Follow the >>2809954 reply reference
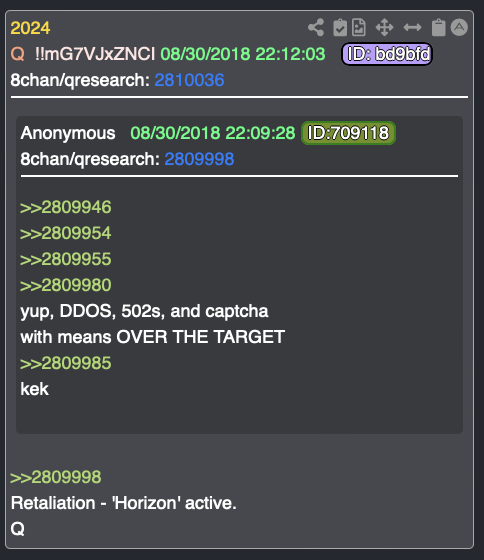The width and height of the screenshot is (484, 560). 66,233
